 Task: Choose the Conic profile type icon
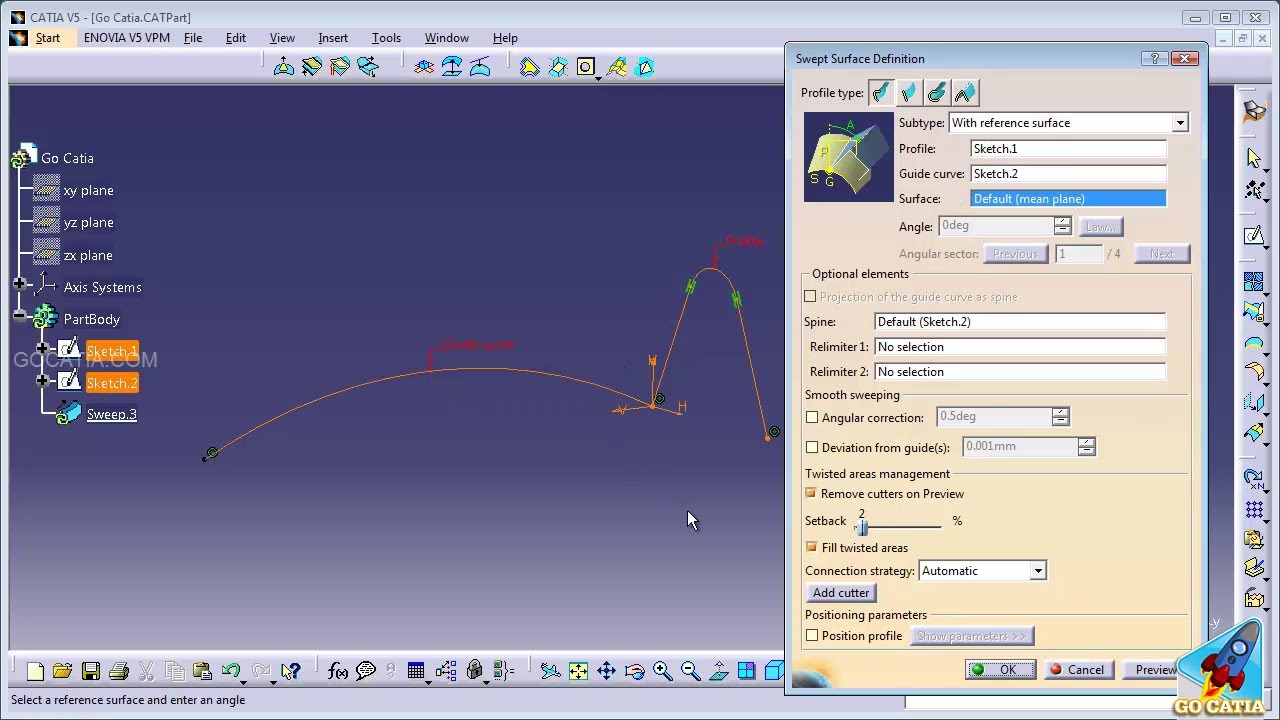point(965,93)
